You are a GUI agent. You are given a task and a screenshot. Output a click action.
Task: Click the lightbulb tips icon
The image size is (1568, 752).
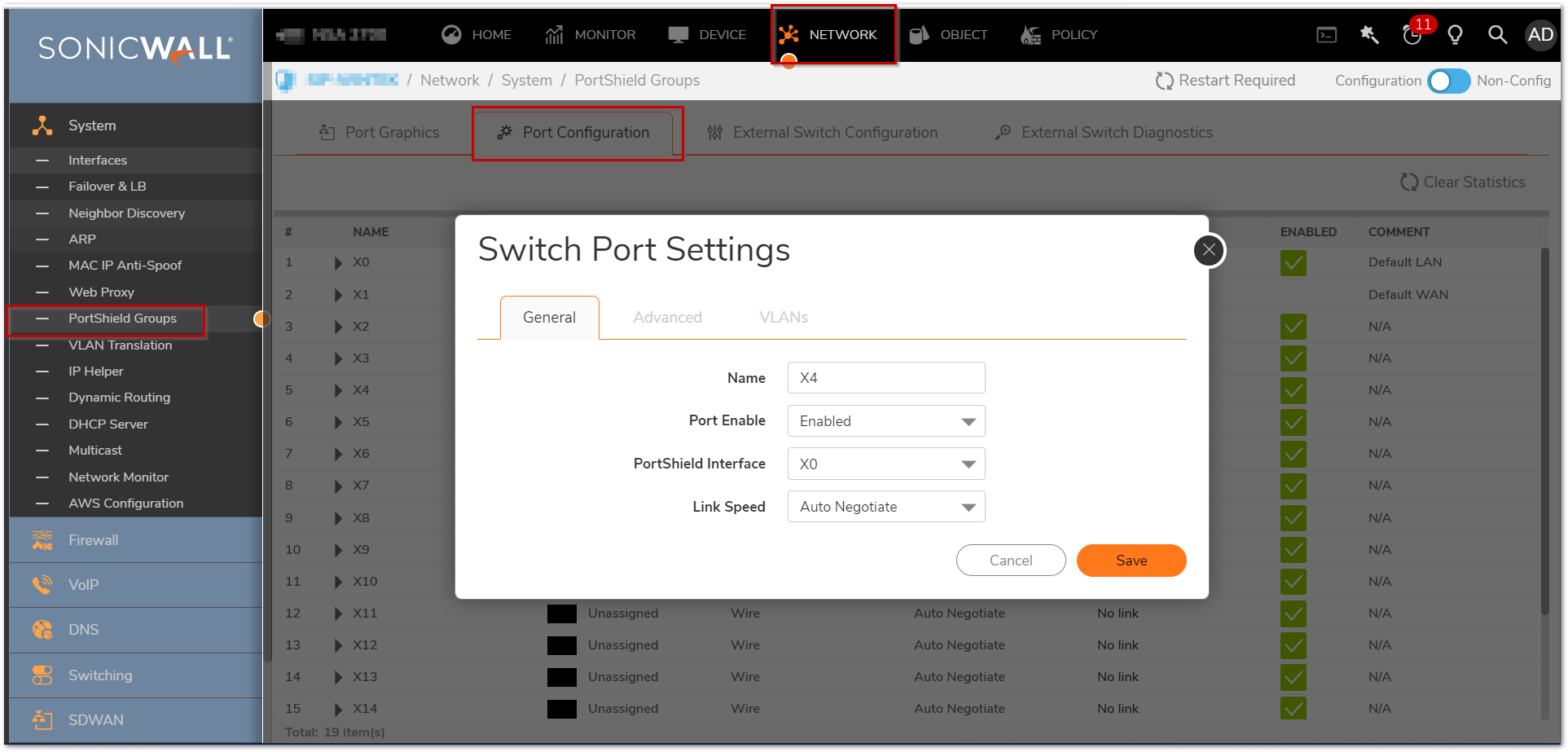[1455, 34]
